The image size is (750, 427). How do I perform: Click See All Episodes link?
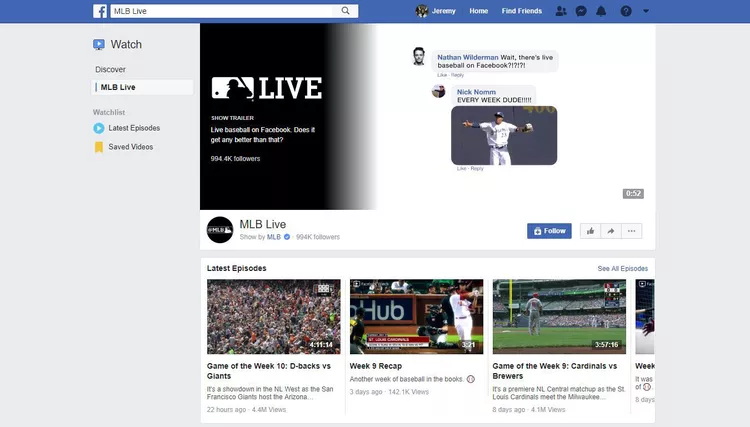[622, 269]
